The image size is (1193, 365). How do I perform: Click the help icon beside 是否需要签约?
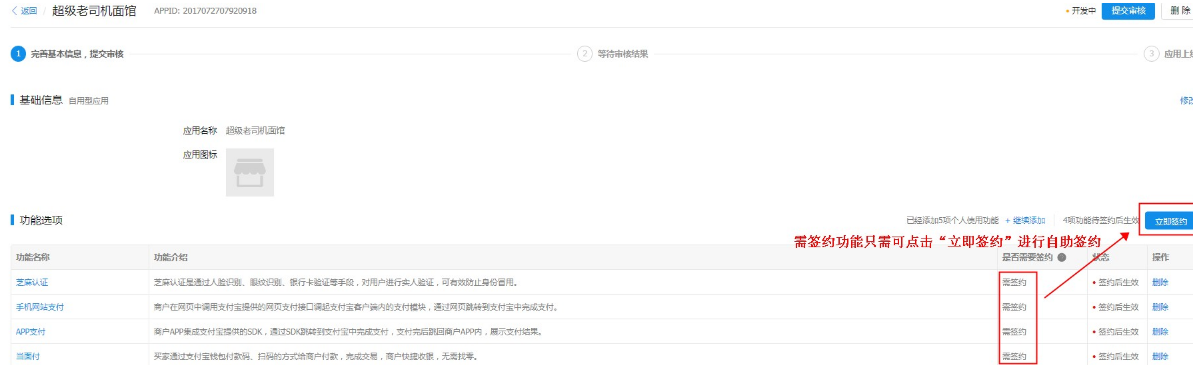[1061, 257]
